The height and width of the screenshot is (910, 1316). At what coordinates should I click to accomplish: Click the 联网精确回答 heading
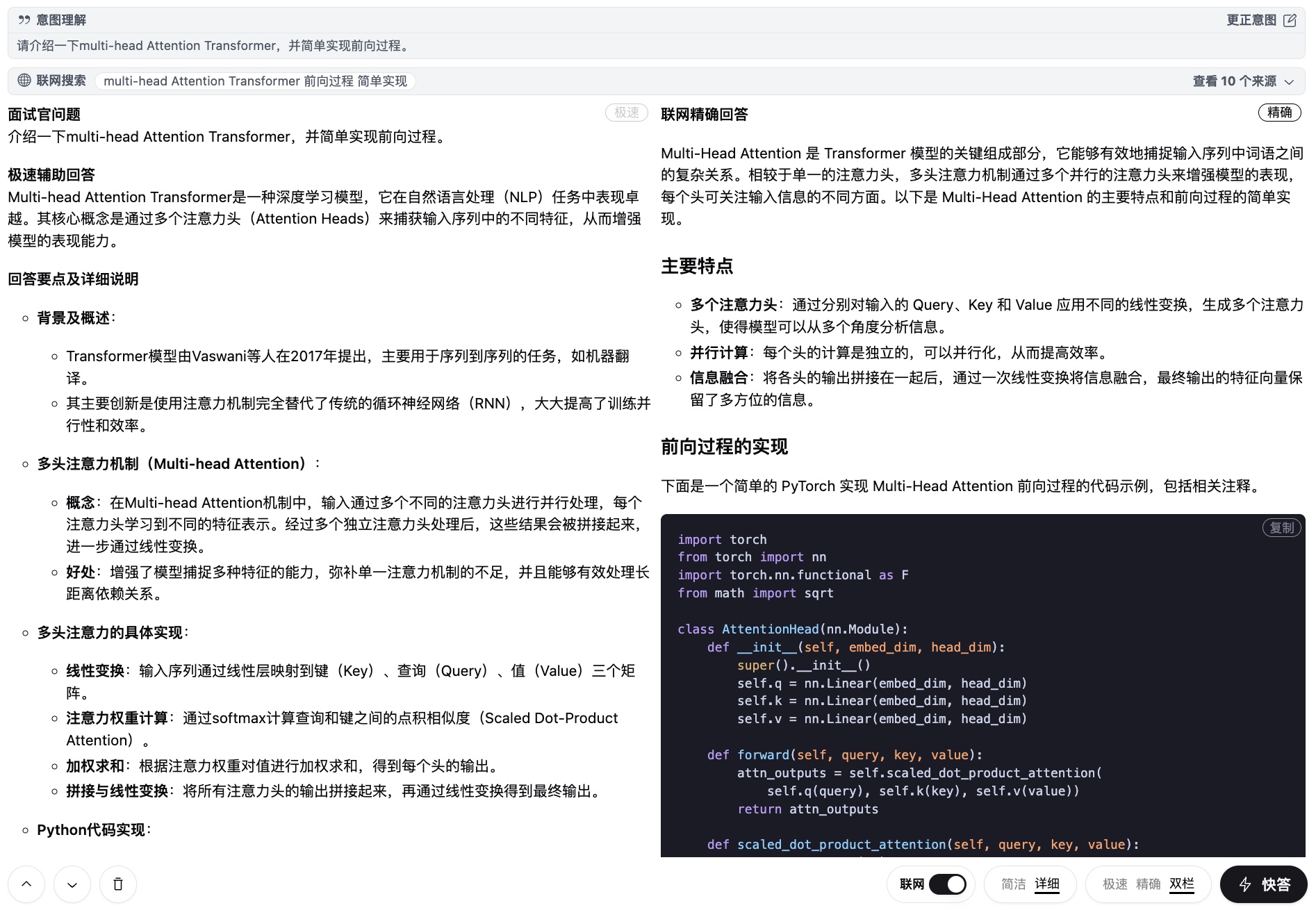click(705, 114)
